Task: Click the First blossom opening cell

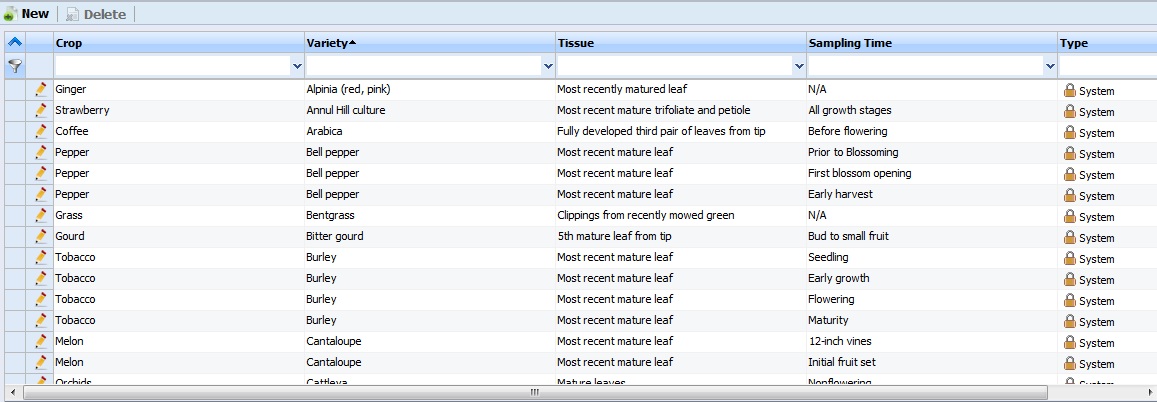Action: pyautogui.click(x=931, y=173)
